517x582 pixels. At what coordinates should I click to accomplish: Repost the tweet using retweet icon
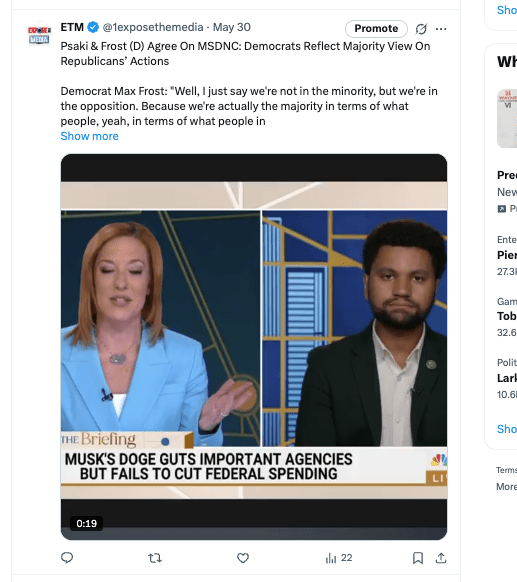click(x=155, y=558)
